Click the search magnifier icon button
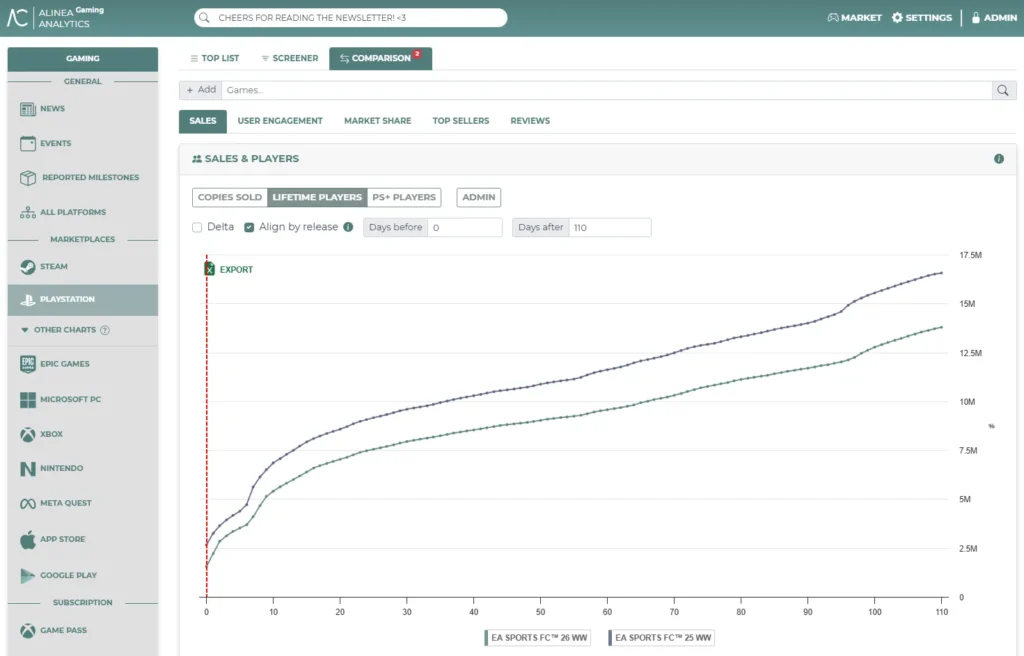The width and height of the screenshot is (1024, 656). tap(1004, 90)
